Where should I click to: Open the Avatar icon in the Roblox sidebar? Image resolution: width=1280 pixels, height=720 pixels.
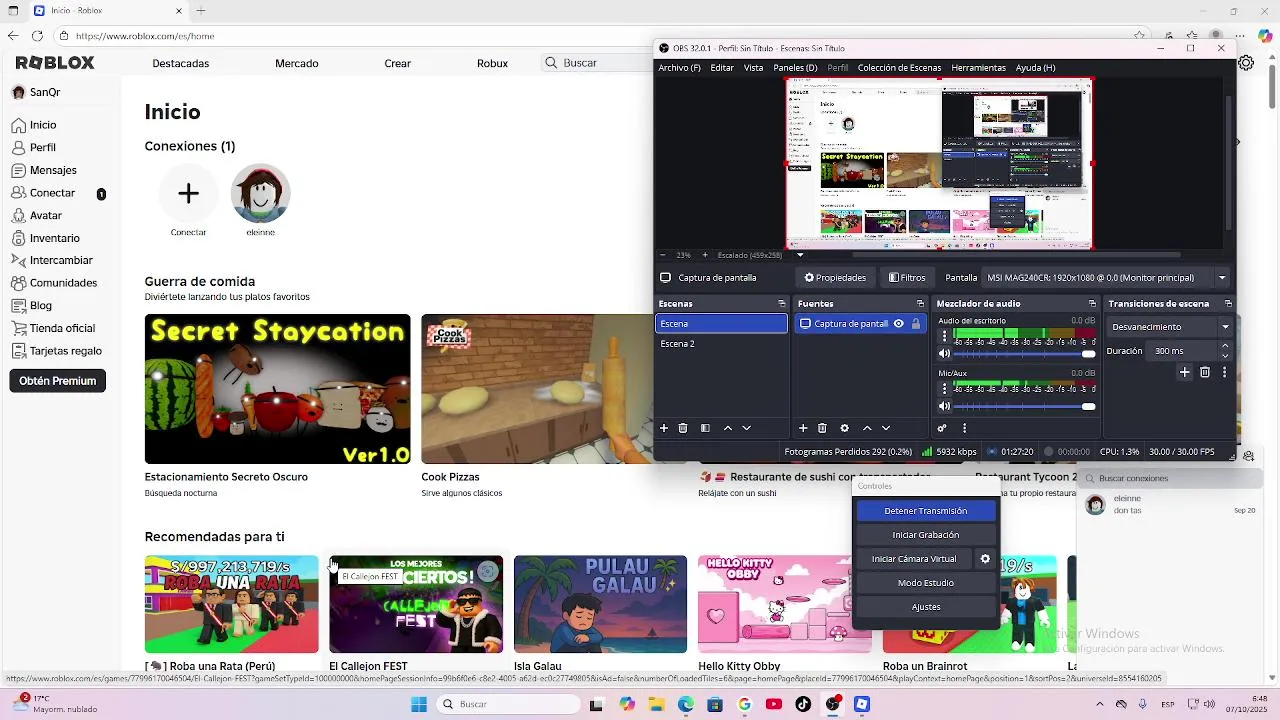coord(19,215)
